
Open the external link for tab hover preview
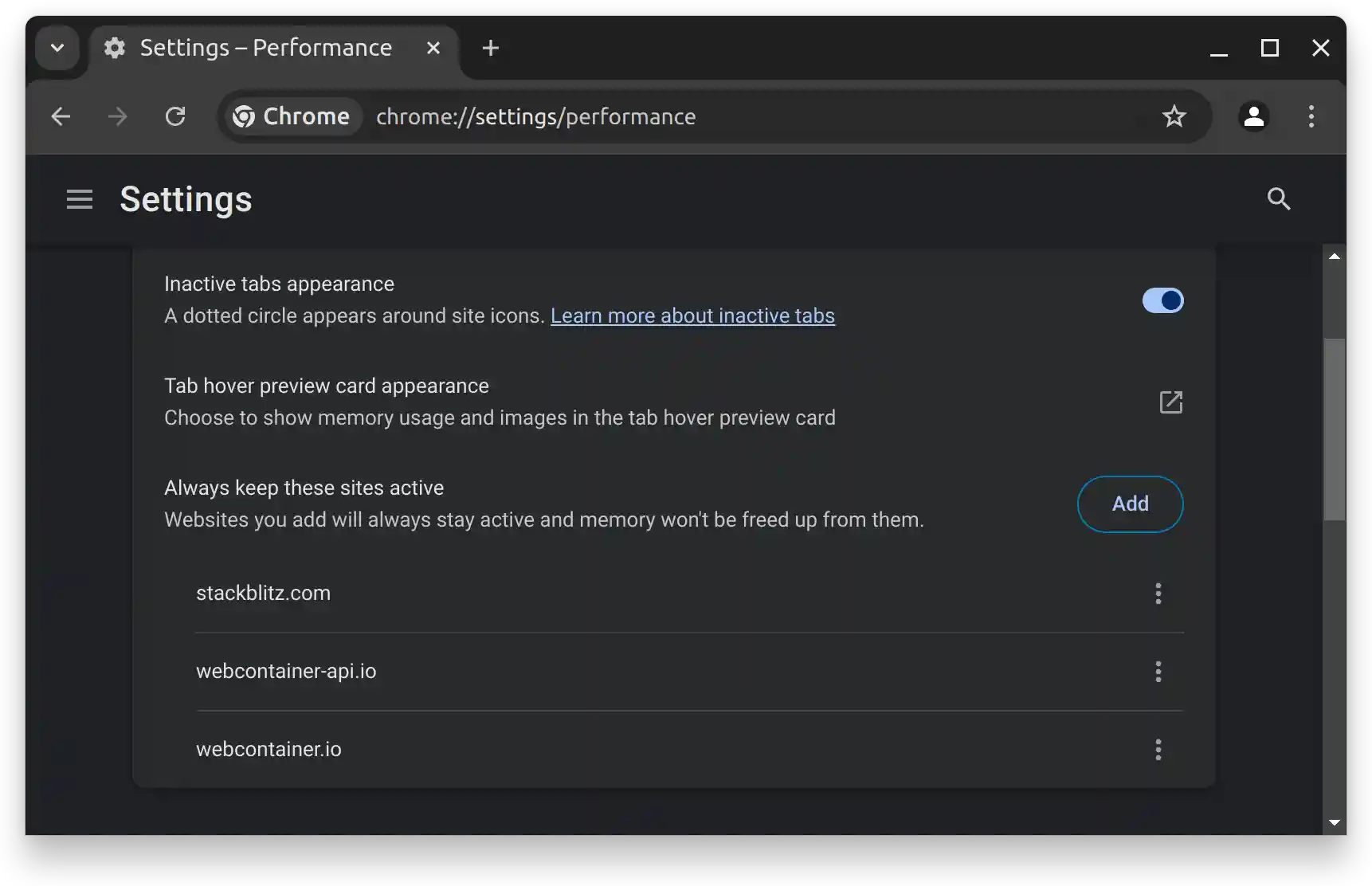click(1170, 402)
